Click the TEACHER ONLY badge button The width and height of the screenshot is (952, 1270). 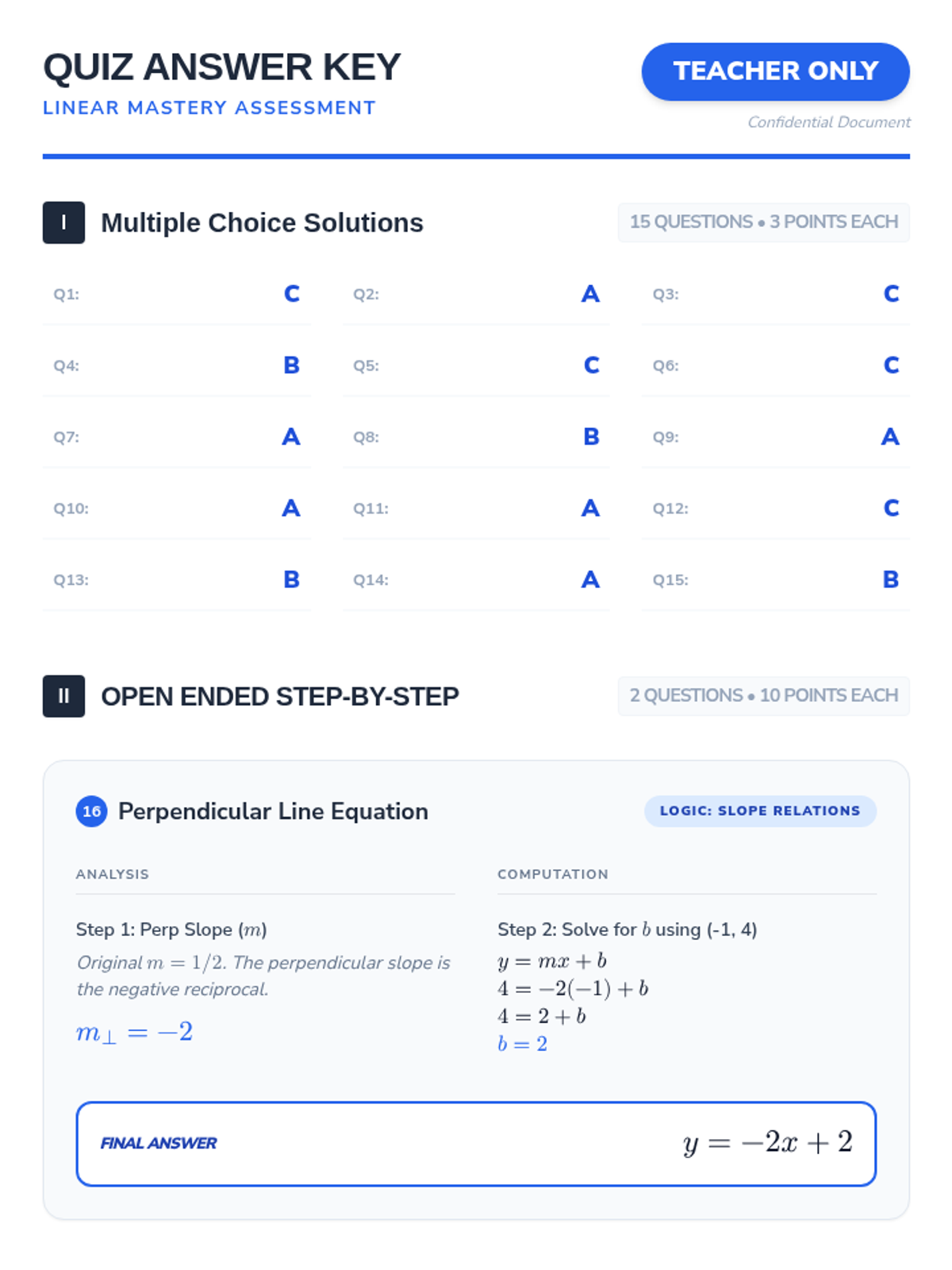(775, 71)
